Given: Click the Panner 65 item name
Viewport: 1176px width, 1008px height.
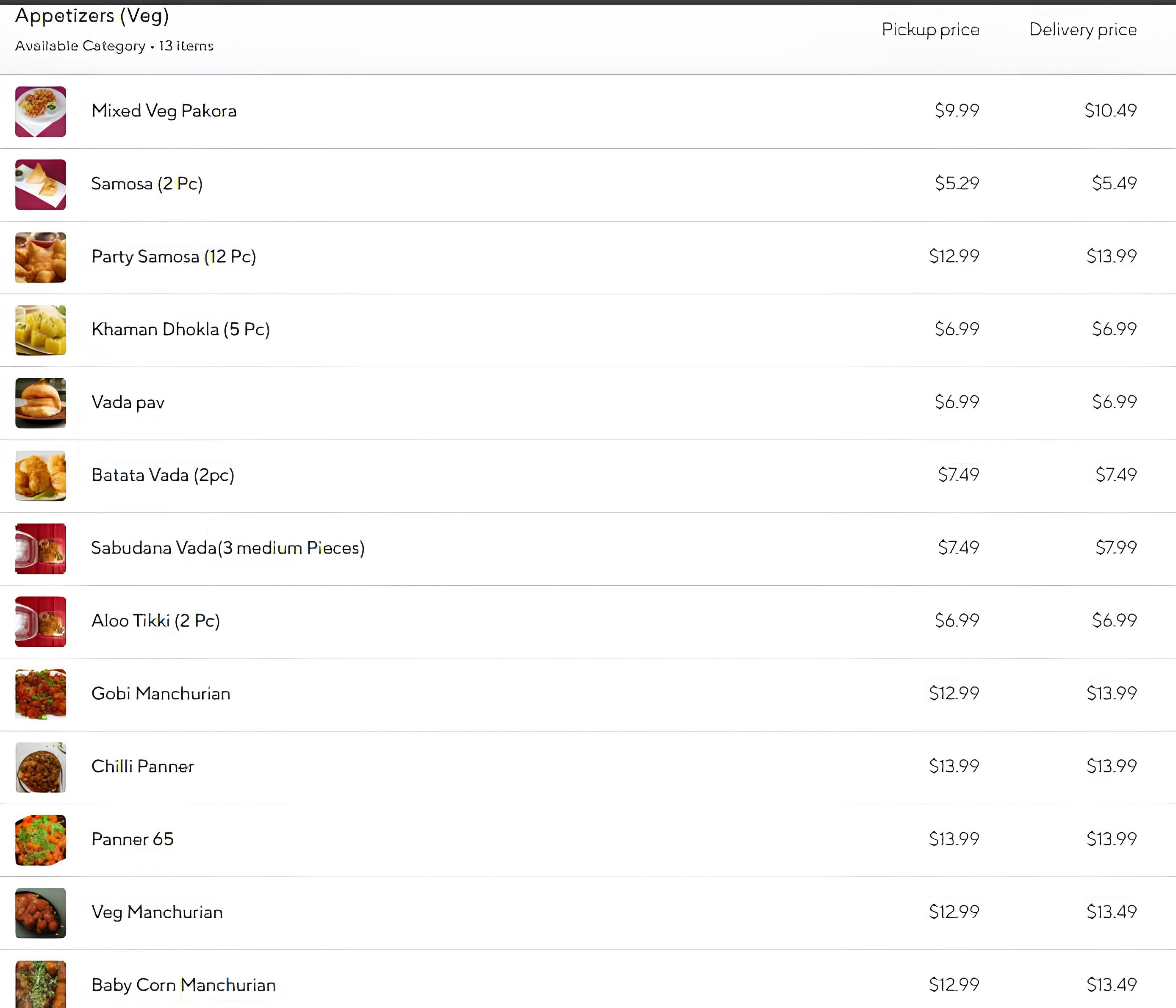Looking at the screenshot, I should point(132,839).
